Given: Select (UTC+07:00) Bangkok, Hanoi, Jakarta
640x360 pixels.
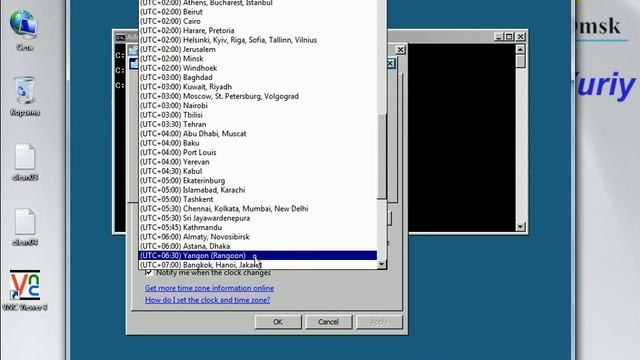Looking at the screenshot, I should 258,265.
